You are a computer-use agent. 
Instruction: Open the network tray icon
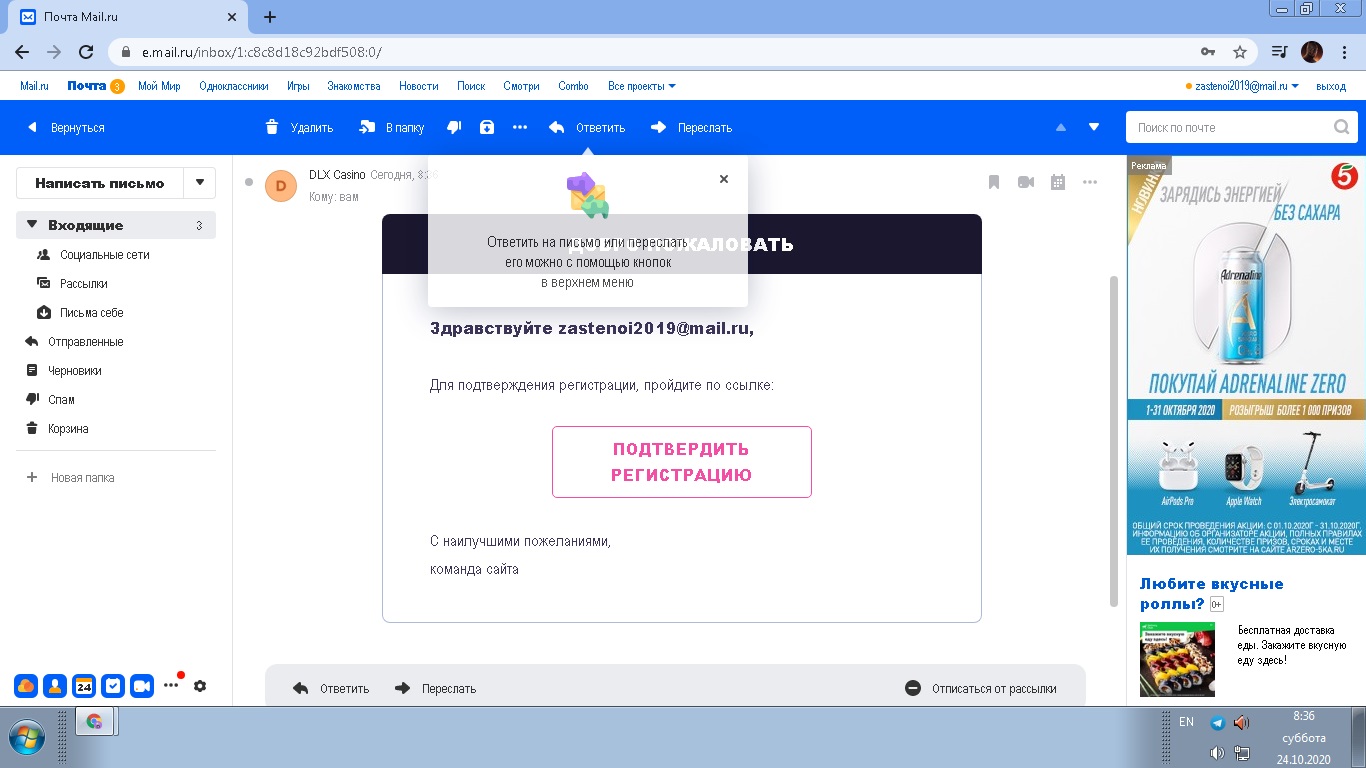[x=1242, y=753]
